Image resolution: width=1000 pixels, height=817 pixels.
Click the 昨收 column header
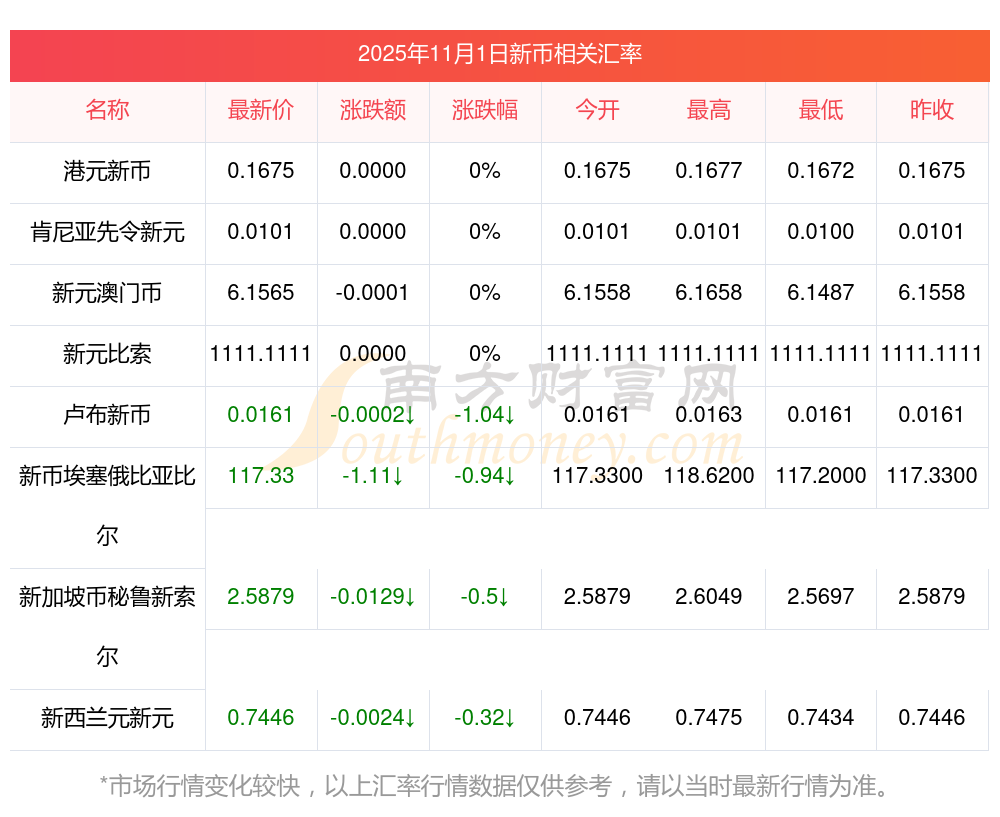(x=932, y=110)
